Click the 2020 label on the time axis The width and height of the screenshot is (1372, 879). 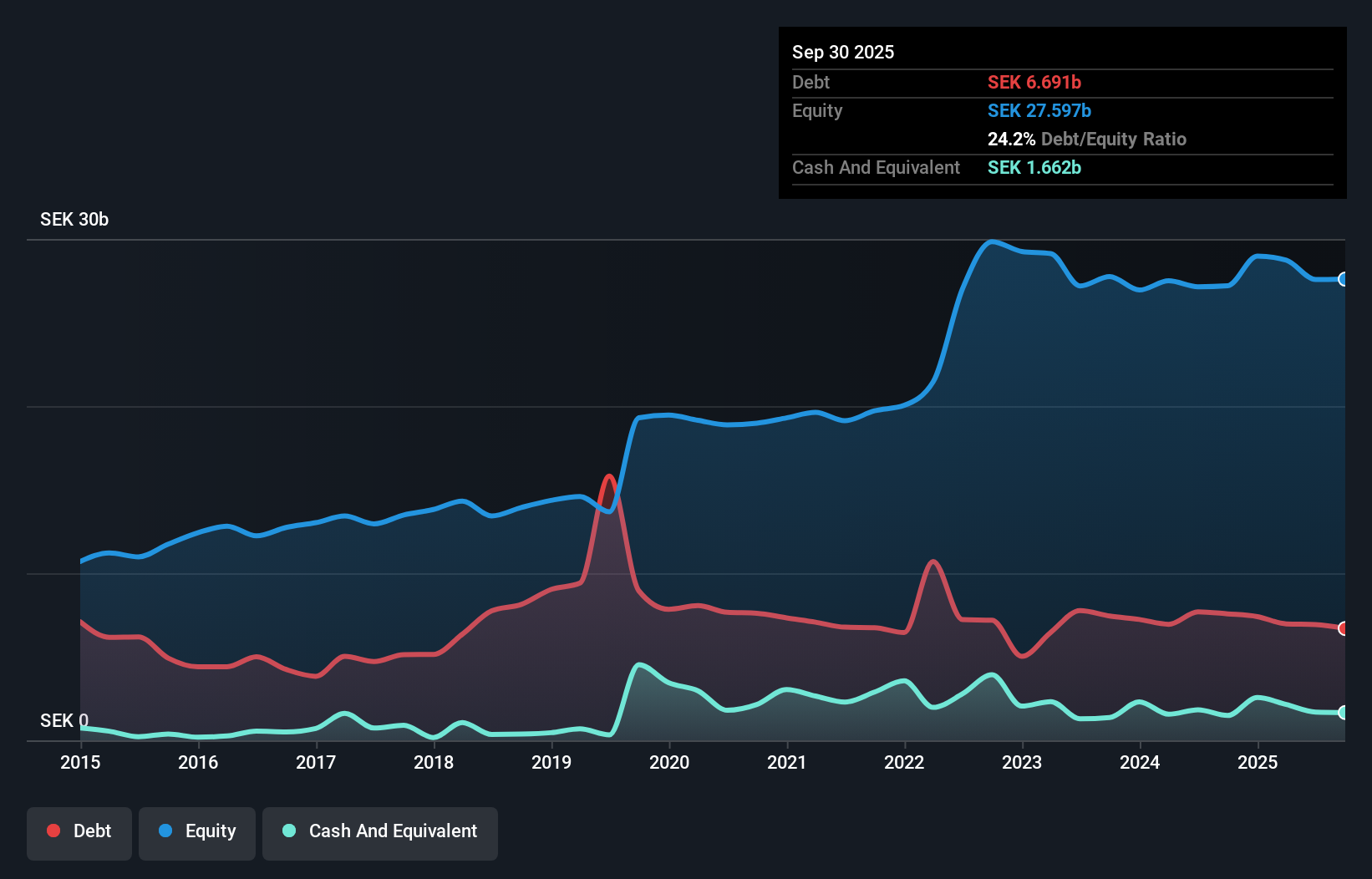(x=669, y=762)
